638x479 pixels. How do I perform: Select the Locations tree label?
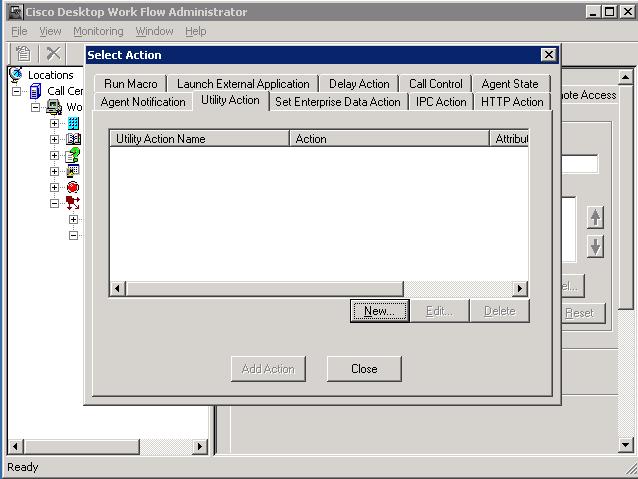tap(50, 75)
